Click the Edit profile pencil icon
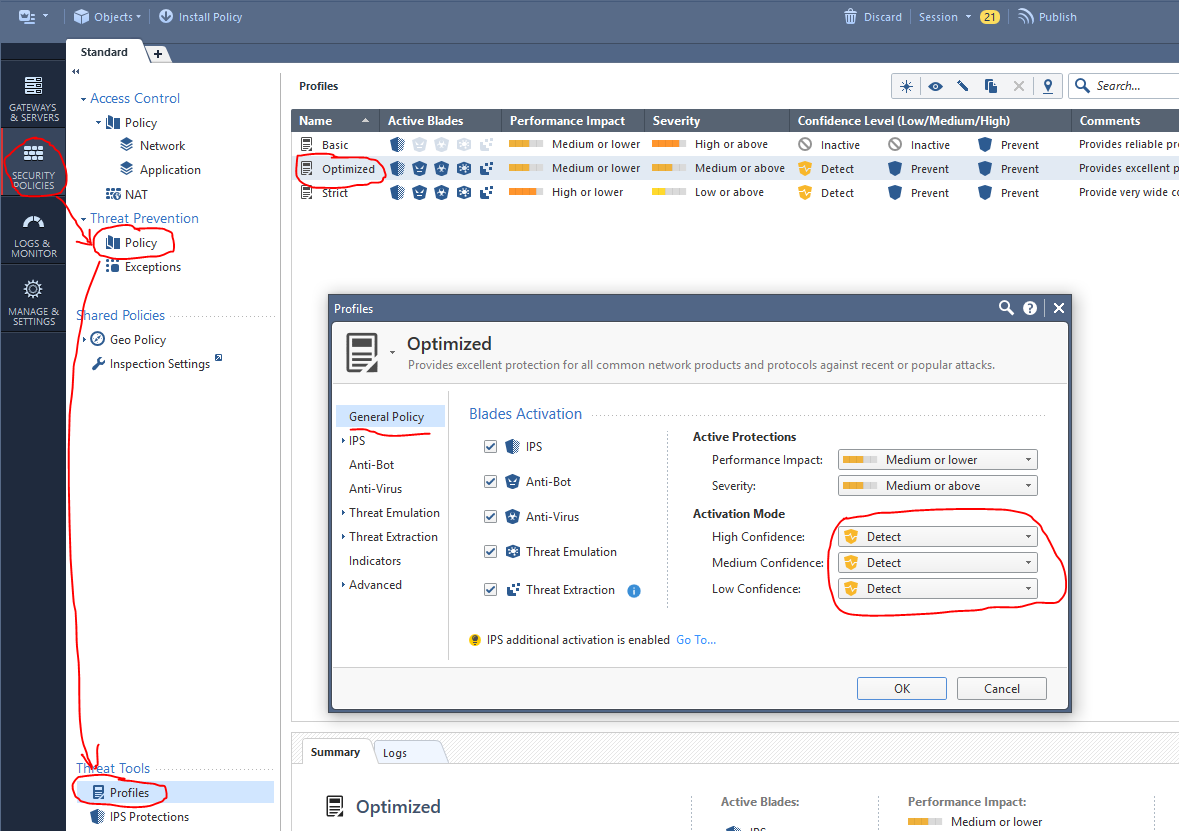 tap(962, 86)
